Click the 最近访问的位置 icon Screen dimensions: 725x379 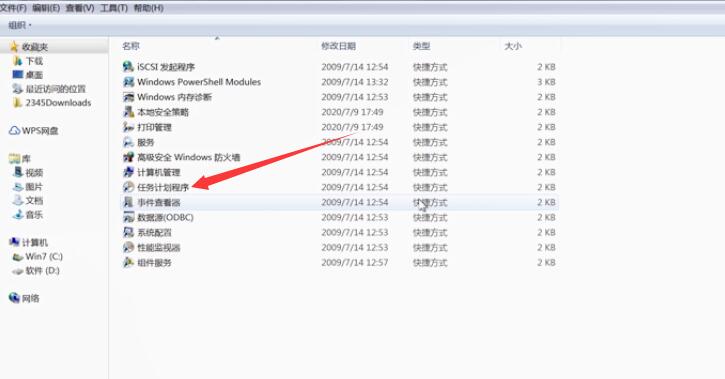tap(18, 88)
